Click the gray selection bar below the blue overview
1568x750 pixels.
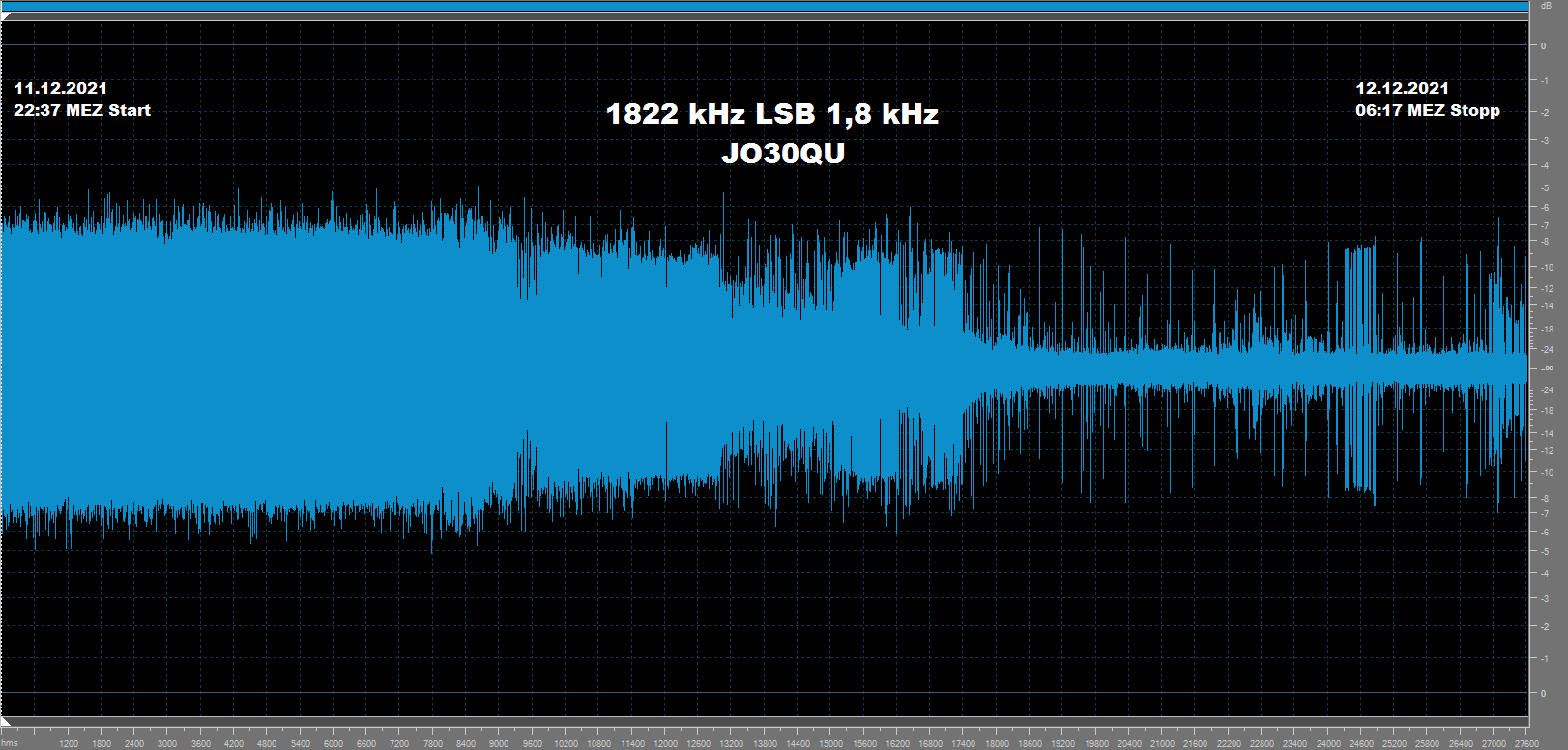click(x=764, y=16)
